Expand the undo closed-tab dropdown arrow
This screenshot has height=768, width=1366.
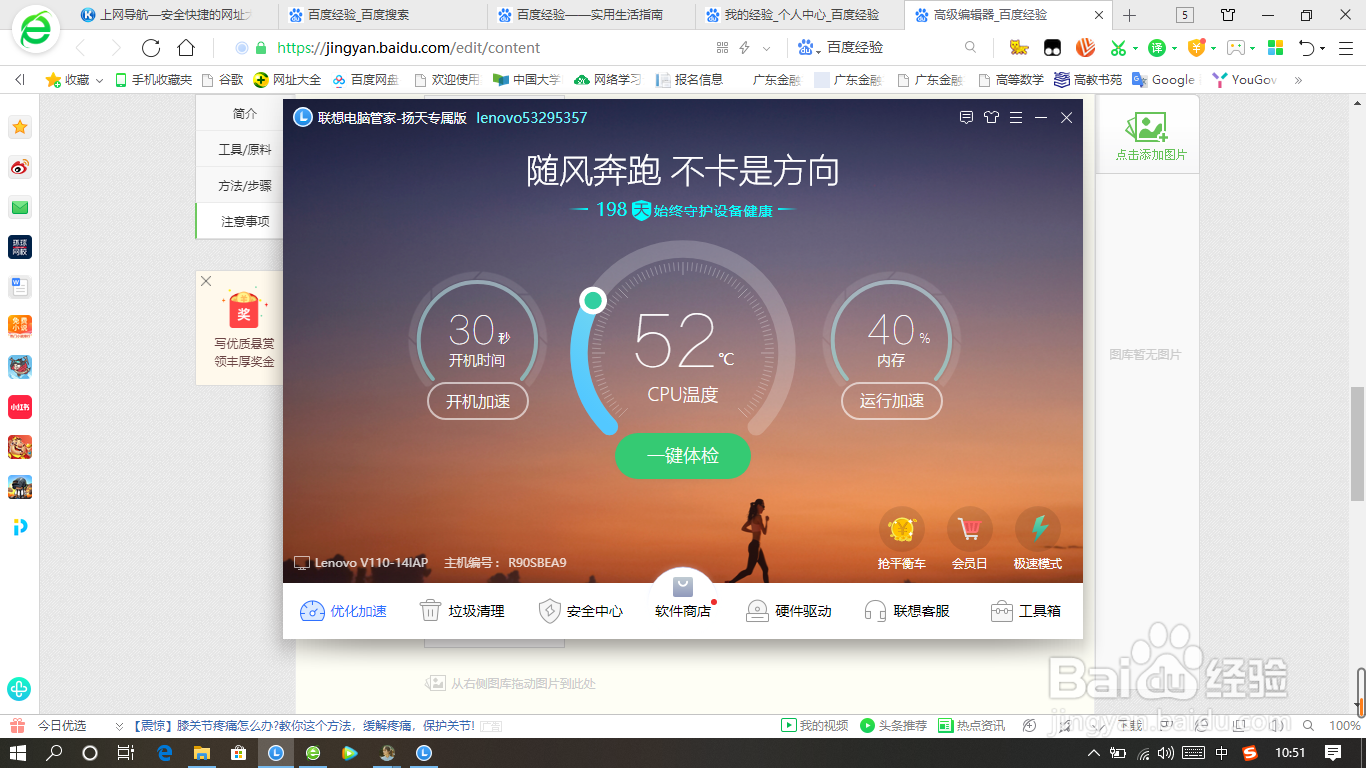tap(1322, 48)
